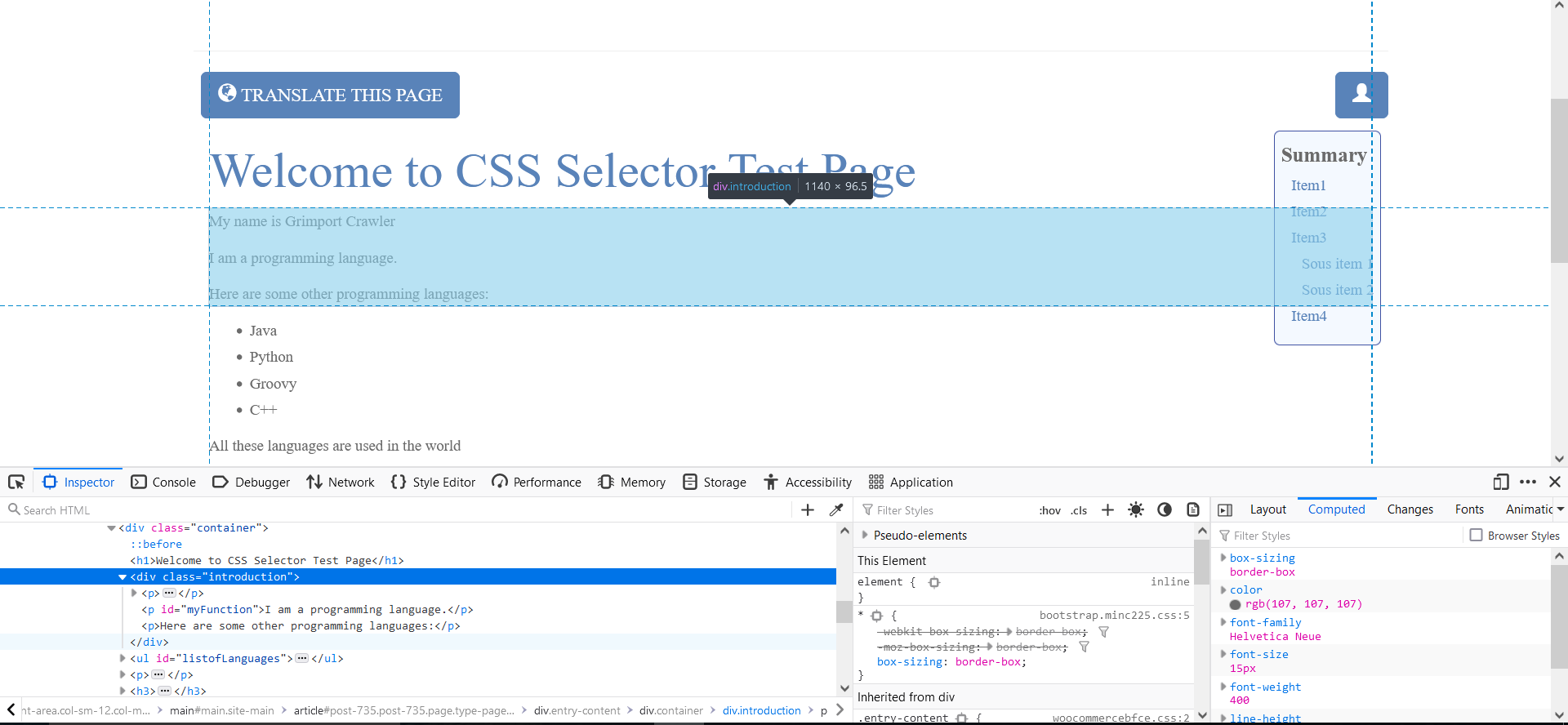This screenshot has width=1568, height=725.
Task: Focus the computed Filter Styles field
Action: coord(1339,536)
